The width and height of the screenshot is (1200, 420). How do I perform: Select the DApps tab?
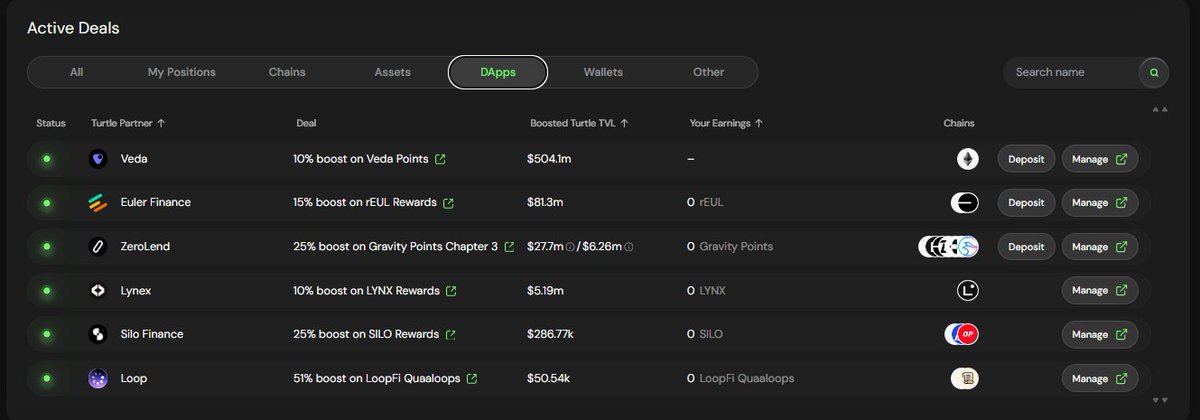pos(498,72)
